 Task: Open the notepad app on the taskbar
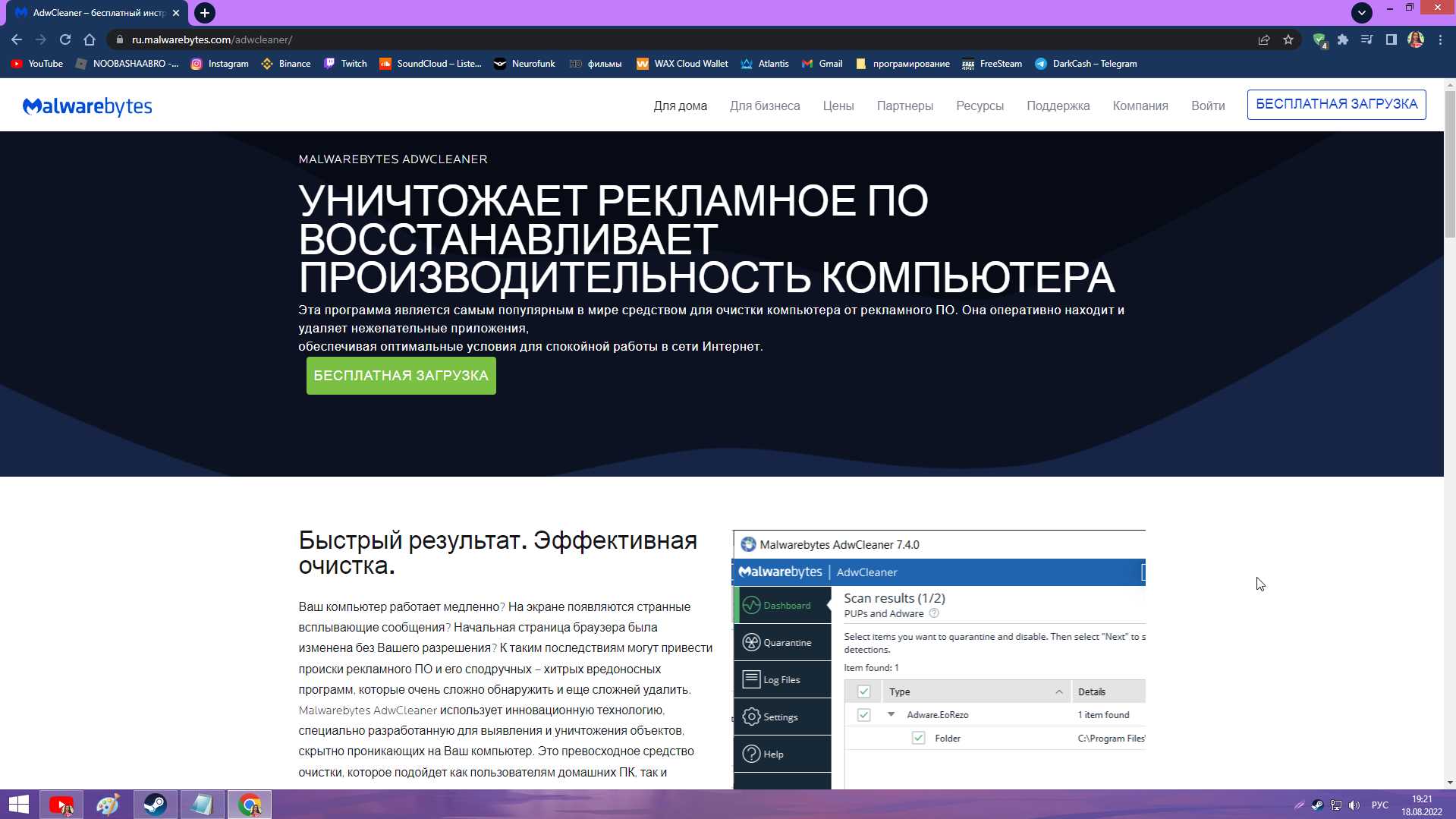(x=202, y=805)
